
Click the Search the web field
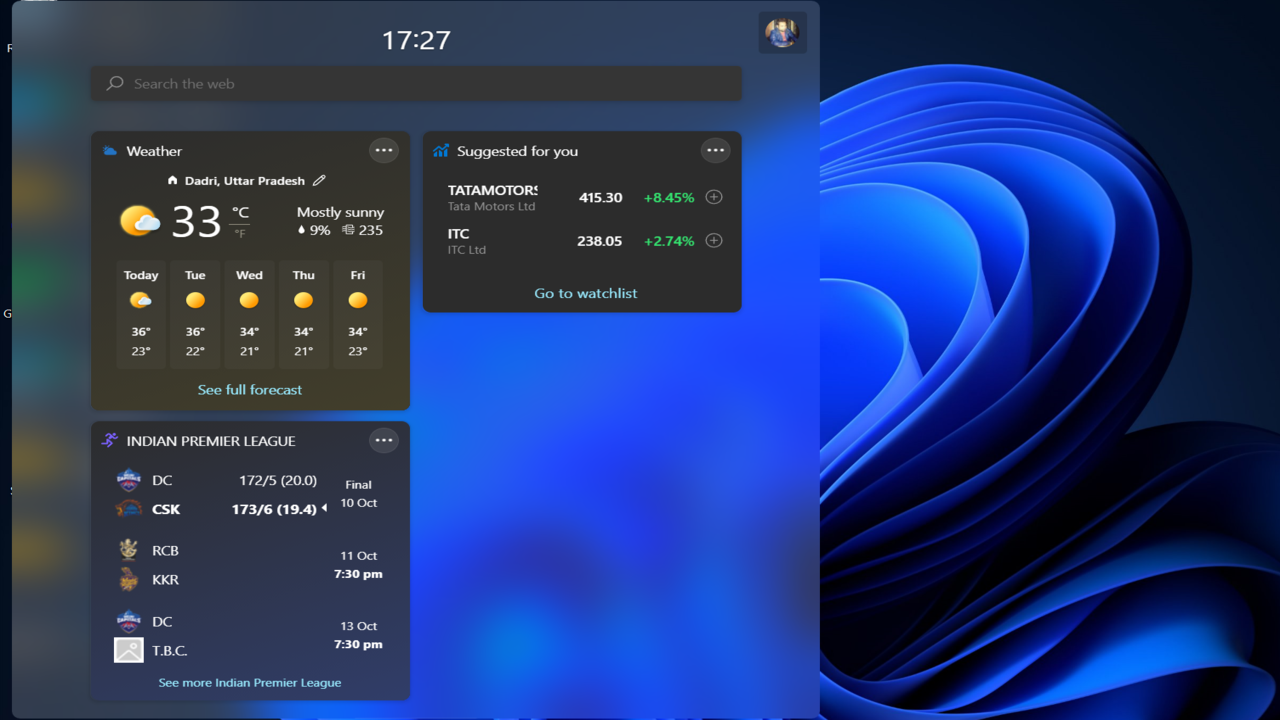(x=416, y=84)
